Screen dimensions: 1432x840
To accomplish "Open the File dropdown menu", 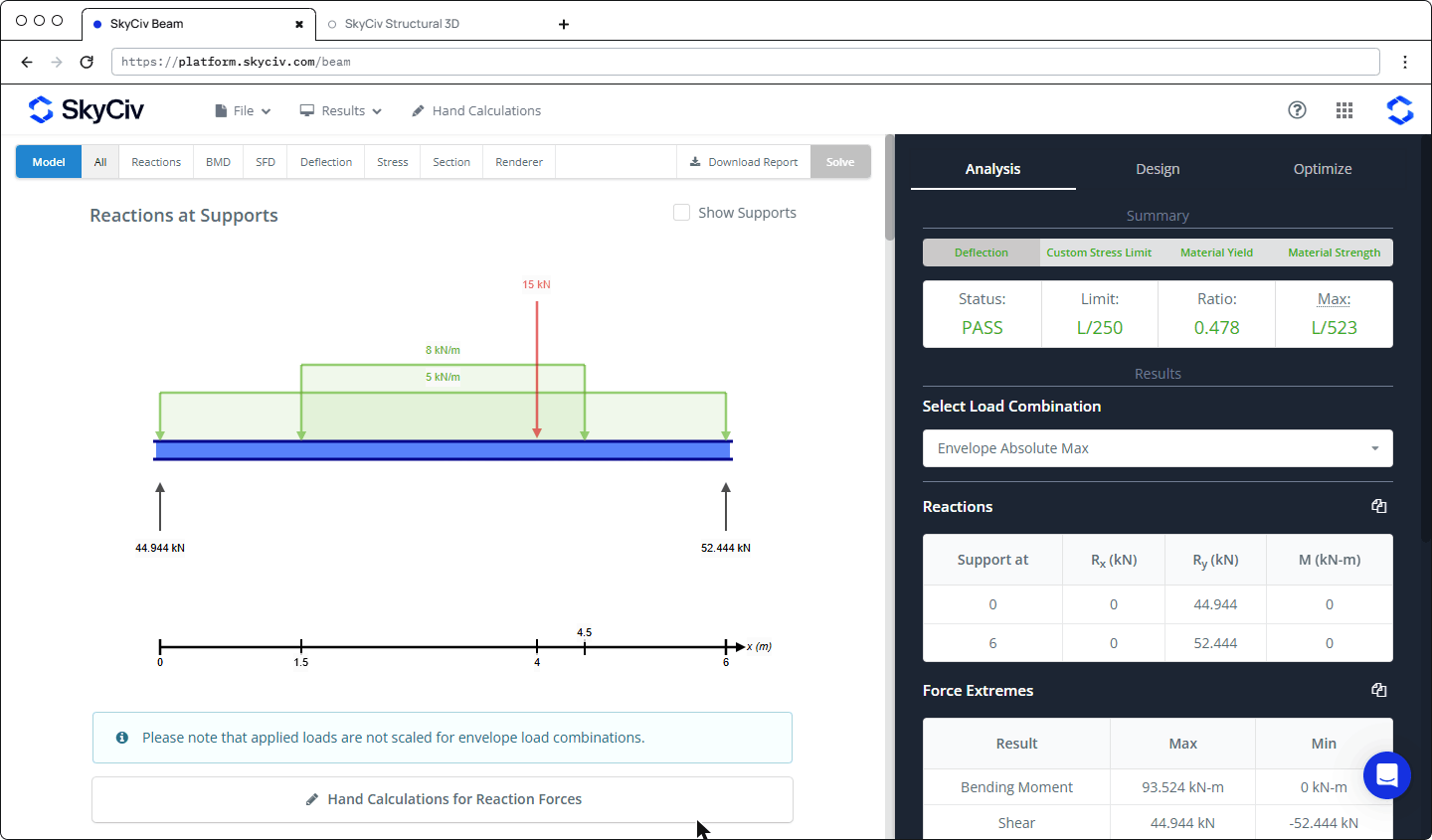I will pos(243,110).
